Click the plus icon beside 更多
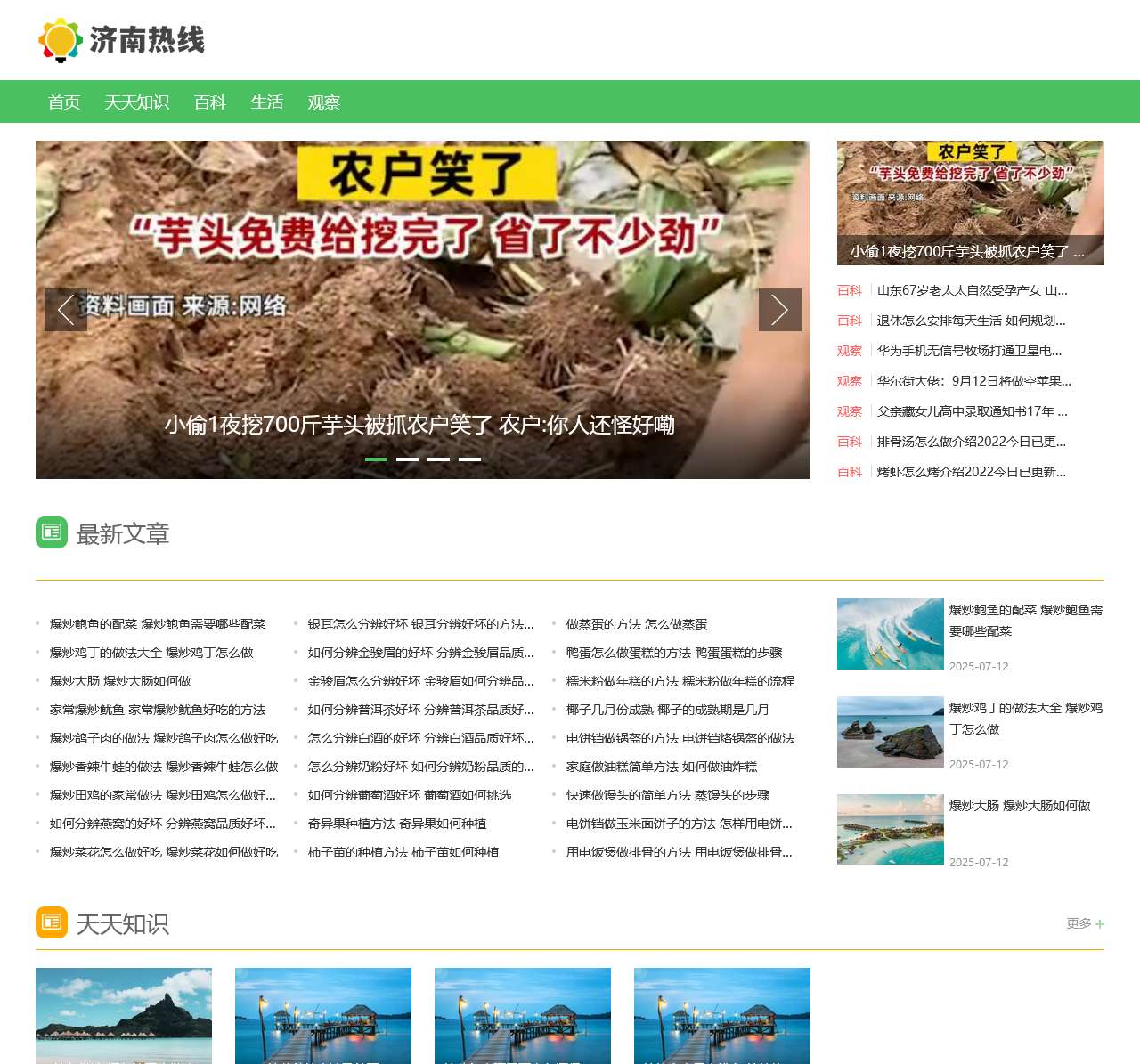 [1100, 924]
